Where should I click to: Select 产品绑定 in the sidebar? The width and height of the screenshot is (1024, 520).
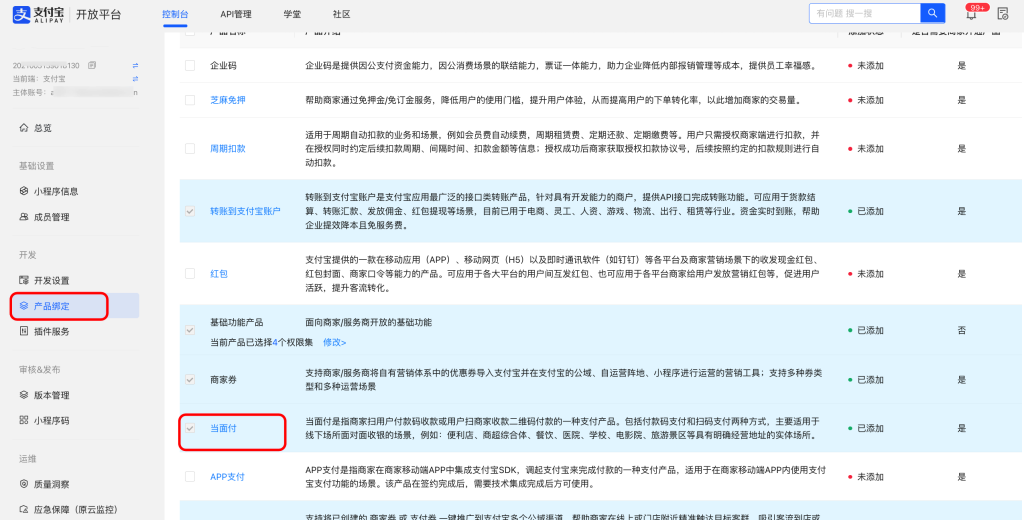51,305
